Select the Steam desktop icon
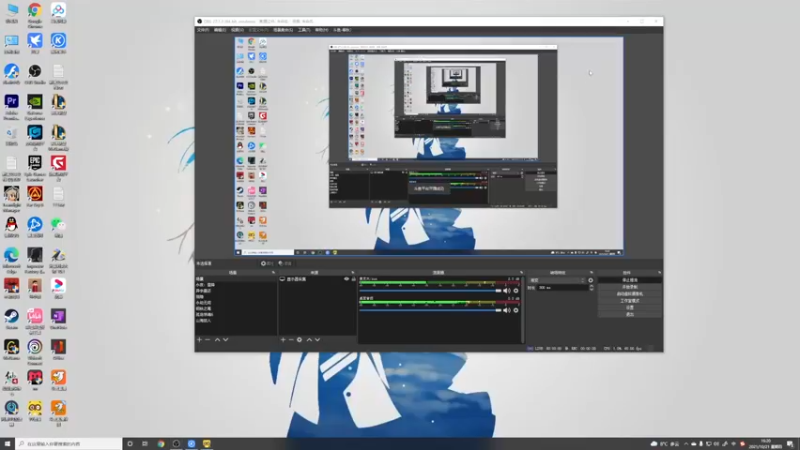Screen dimensions: 800x450 (x=11, y=319)
